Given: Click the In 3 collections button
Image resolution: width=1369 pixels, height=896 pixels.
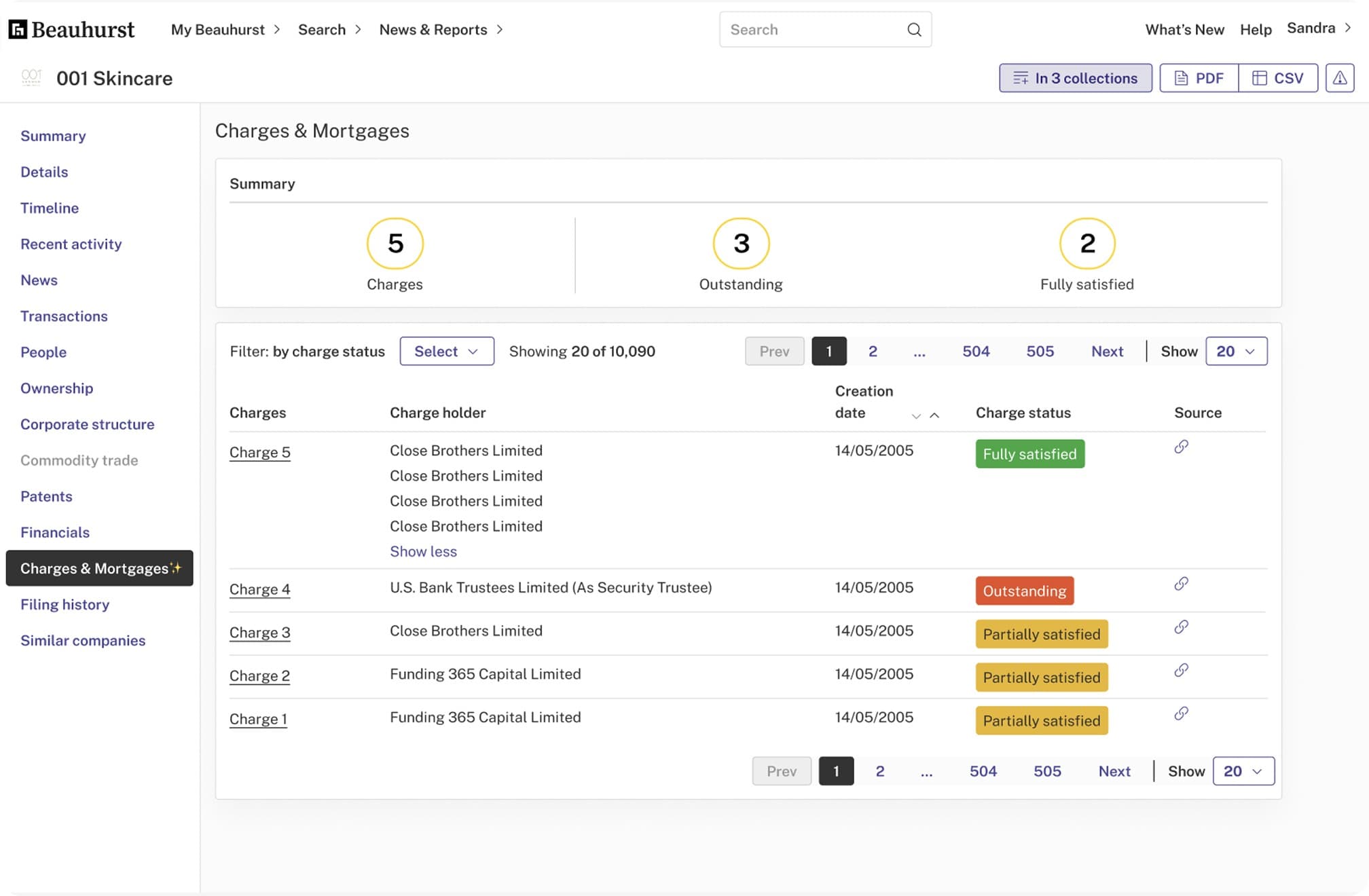Looking at the screenshot, I should [1075, 78].
